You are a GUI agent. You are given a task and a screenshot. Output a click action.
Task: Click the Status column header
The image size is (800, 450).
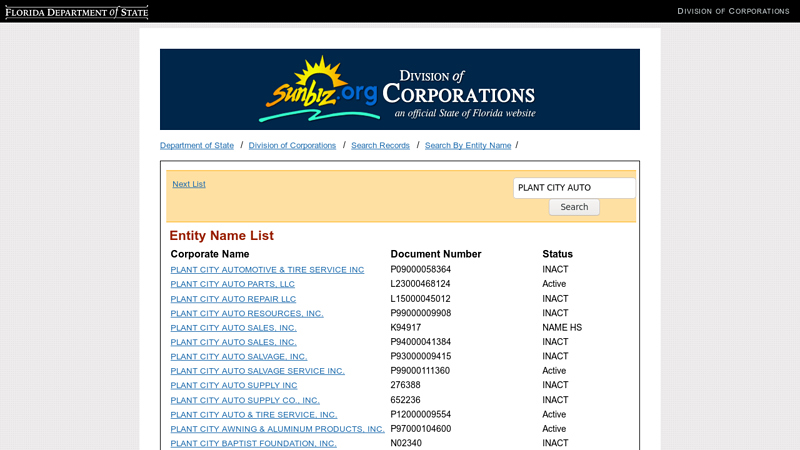pos(557,254)
